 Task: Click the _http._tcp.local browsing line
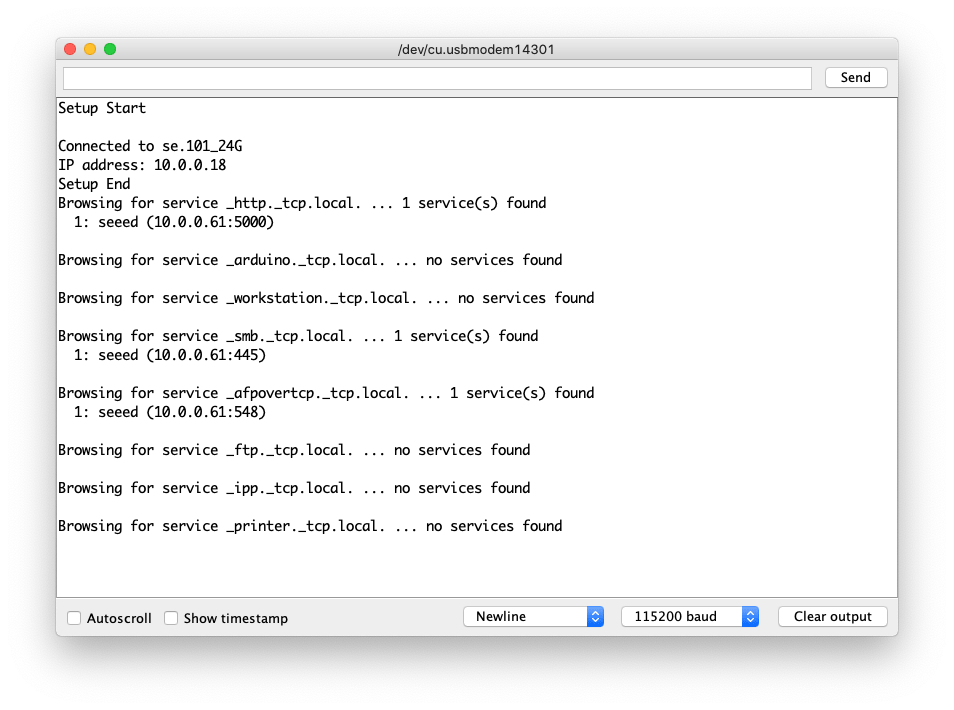(x=302, y=203)
